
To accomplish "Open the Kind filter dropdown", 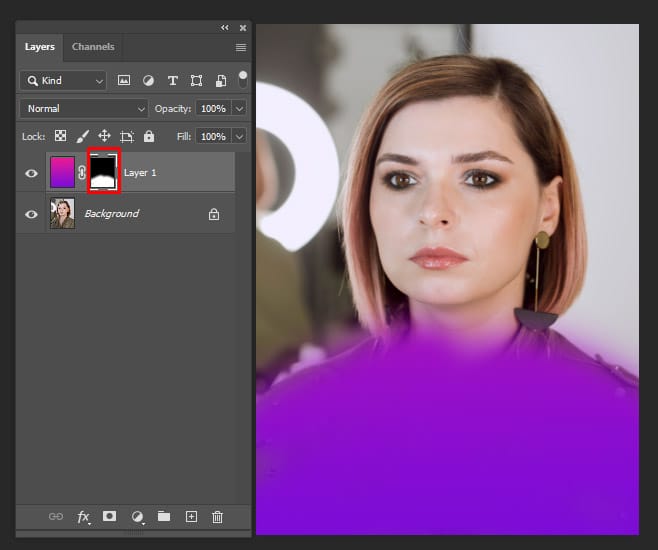I will [x=63, y=81].
